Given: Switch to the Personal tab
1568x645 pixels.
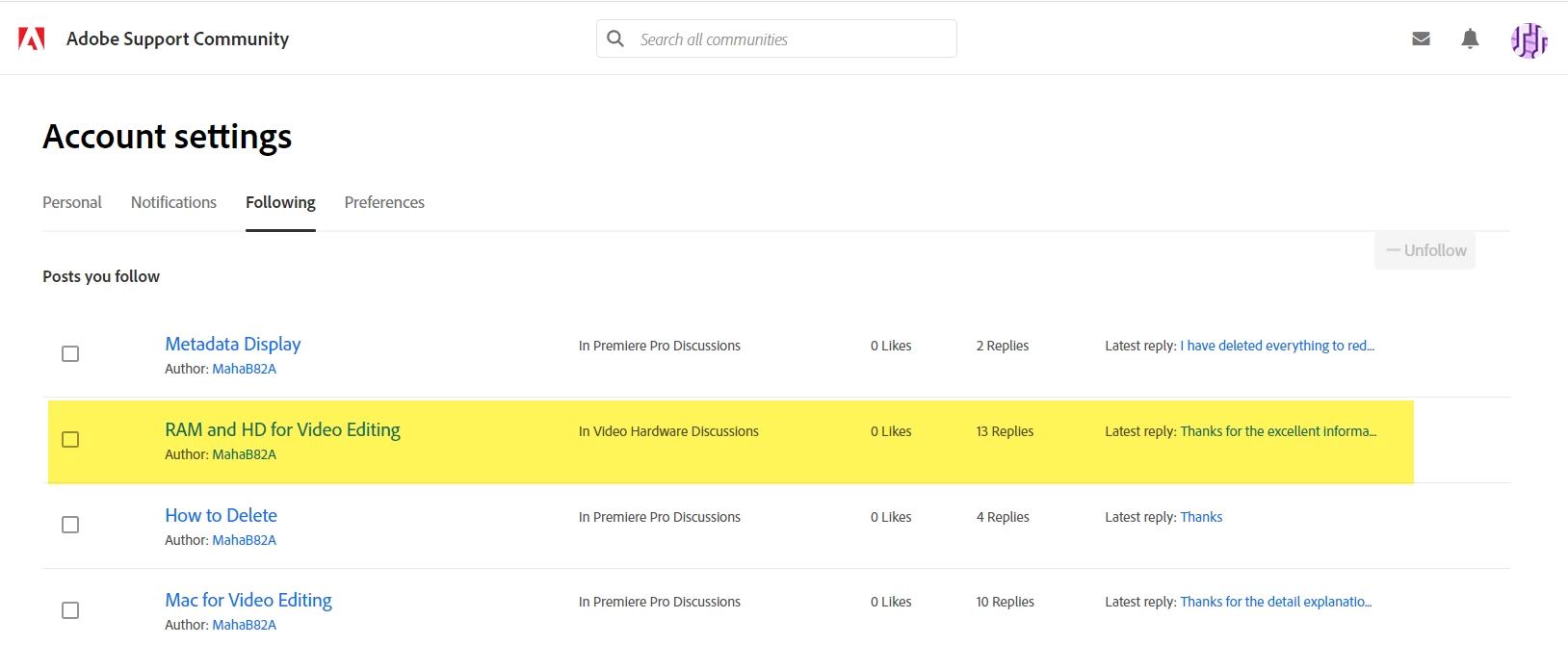Looking at the screenshot, I should [x=72, y=202].
